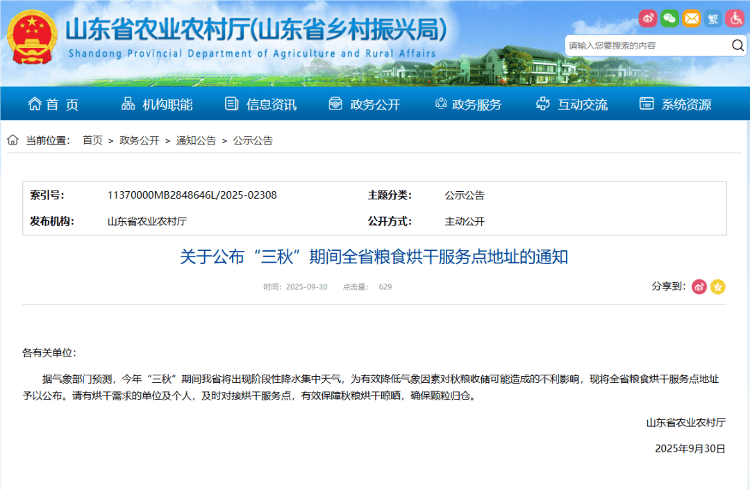The image size is (750, 490).
Task: Click the 政务公开 breadcrumb link
Action: point(139,141)
